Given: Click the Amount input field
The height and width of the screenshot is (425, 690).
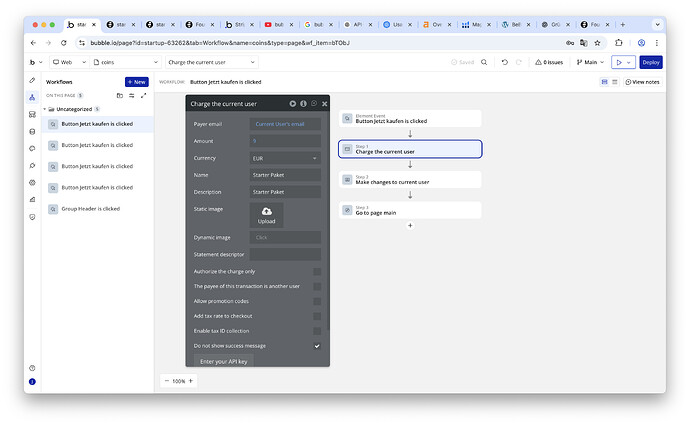Looking at the screenshot, I should point(285,141).
